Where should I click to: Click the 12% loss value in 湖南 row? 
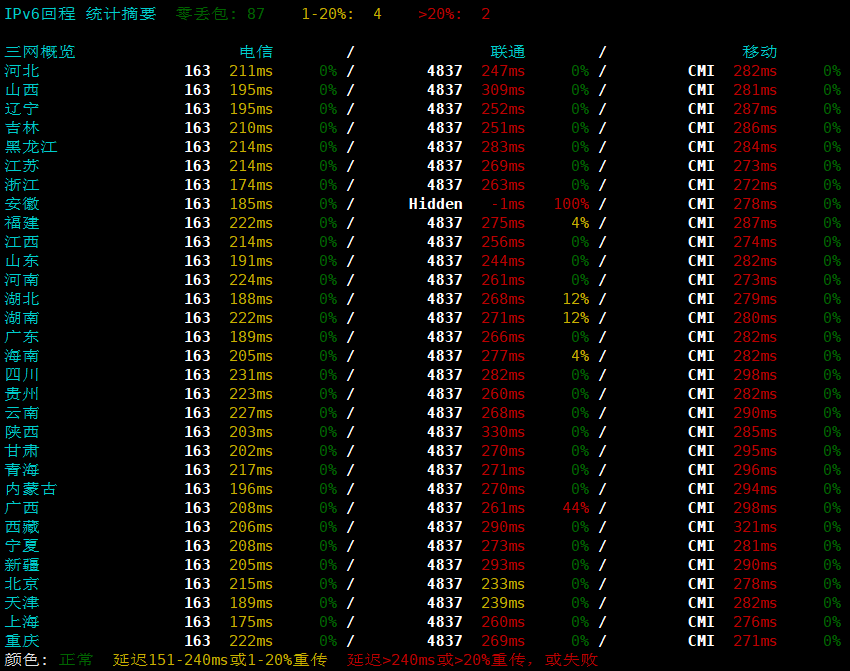click(576, 318)
